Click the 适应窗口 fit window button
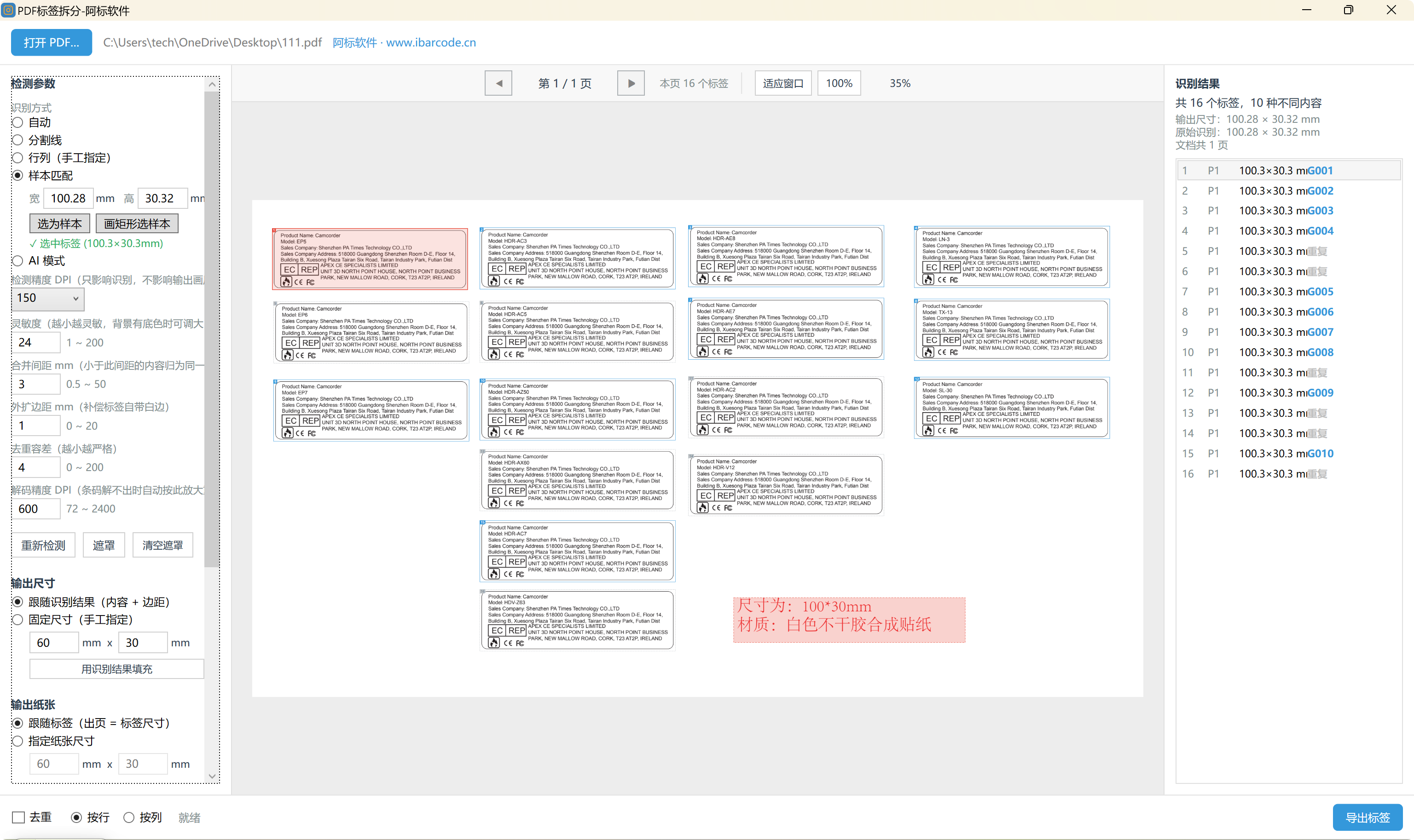 coord(783,83)
